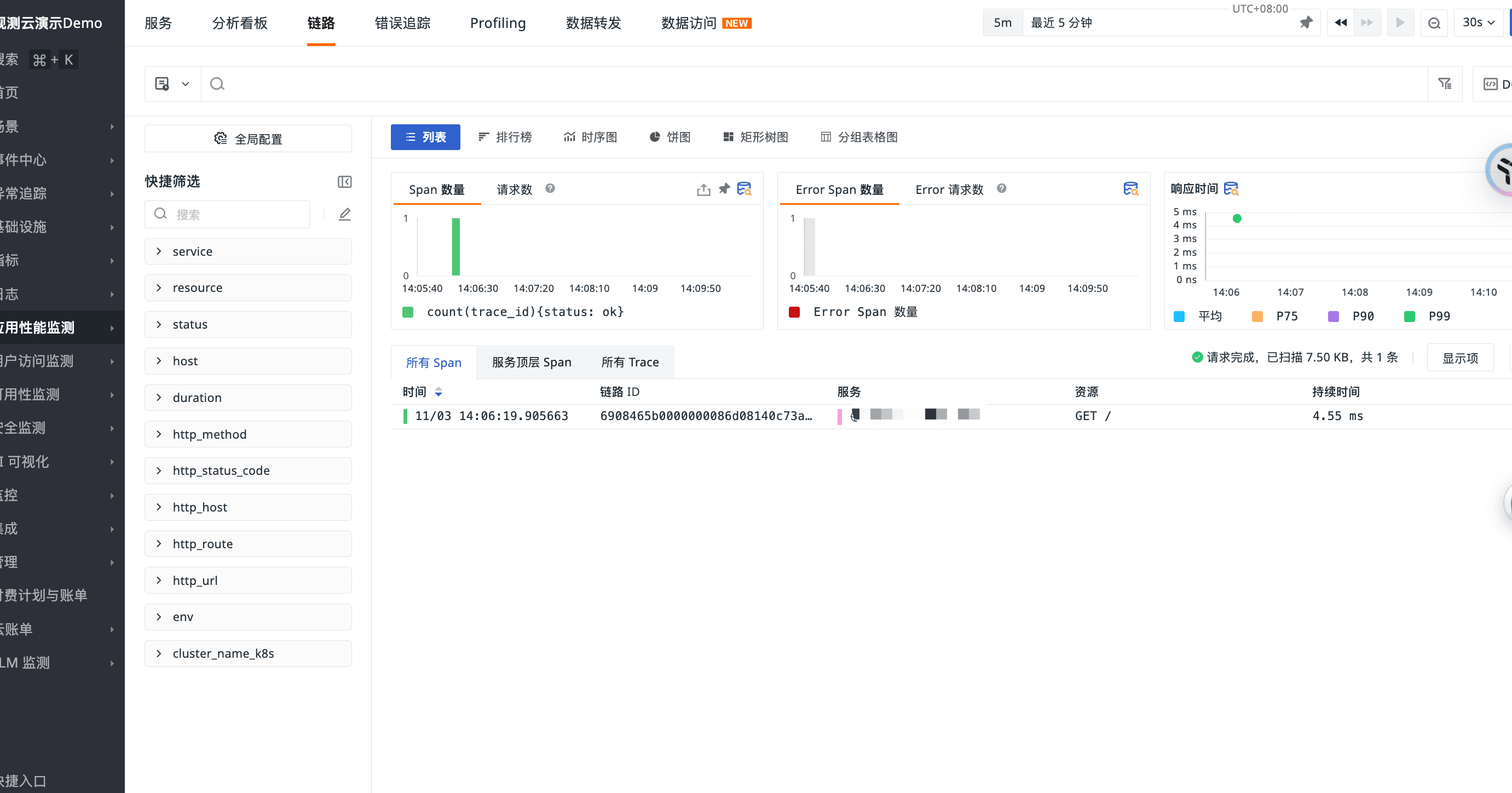Open the filter icon in the search bar

1445,84
